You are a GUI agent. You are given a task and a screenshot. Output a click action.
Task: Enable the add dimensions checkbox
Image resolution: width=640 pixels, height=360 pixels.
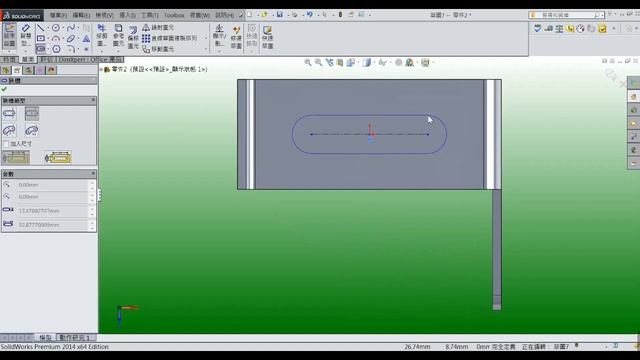point(6,144)
